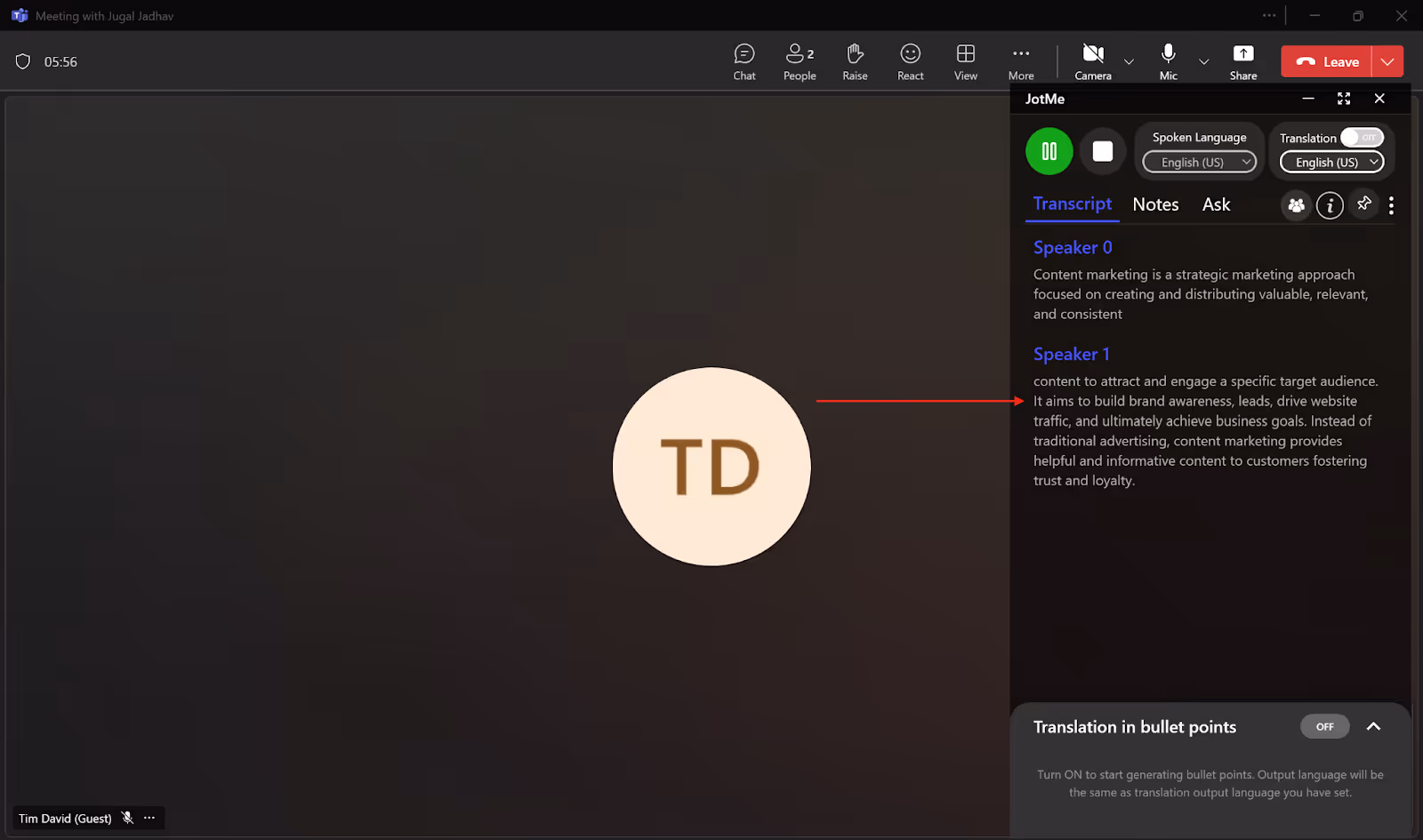Viewport: 1423px width, 840px height.
Task: Open the title bar three-dot menu
Action: (x=1269, y=15)
